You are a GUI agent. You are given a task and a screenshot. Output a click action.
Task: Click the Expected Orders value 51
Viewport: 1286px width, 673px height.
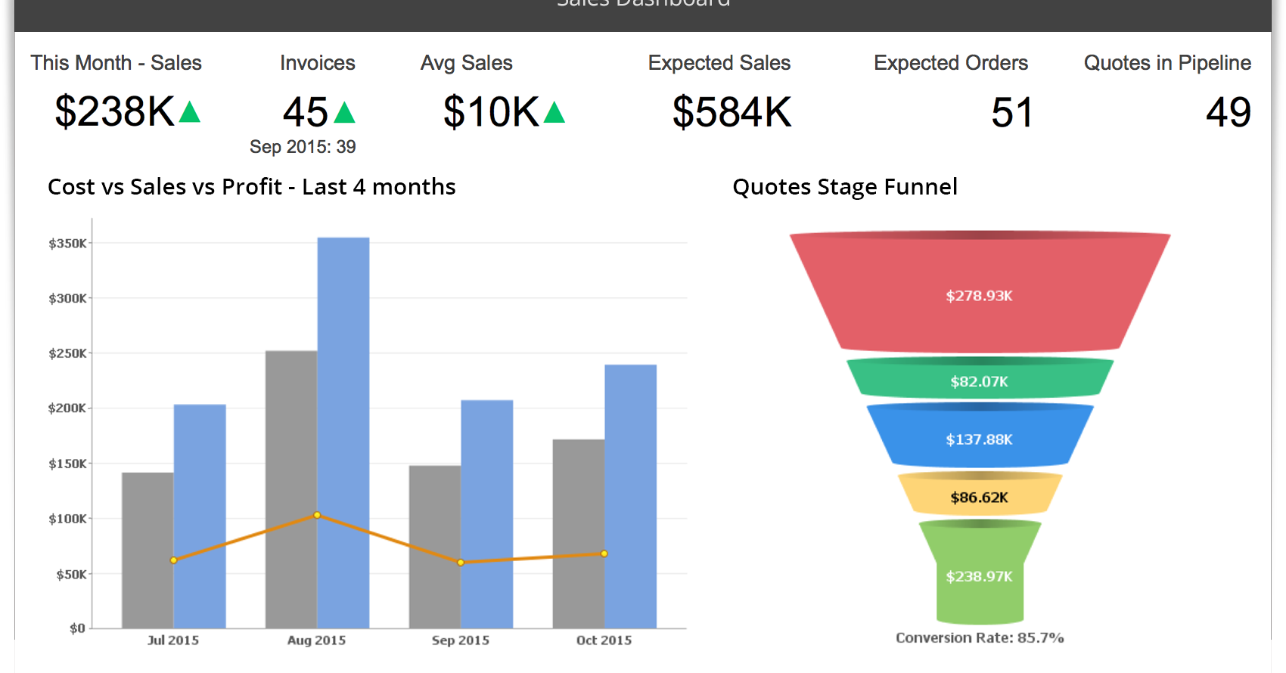(1011, 113)
